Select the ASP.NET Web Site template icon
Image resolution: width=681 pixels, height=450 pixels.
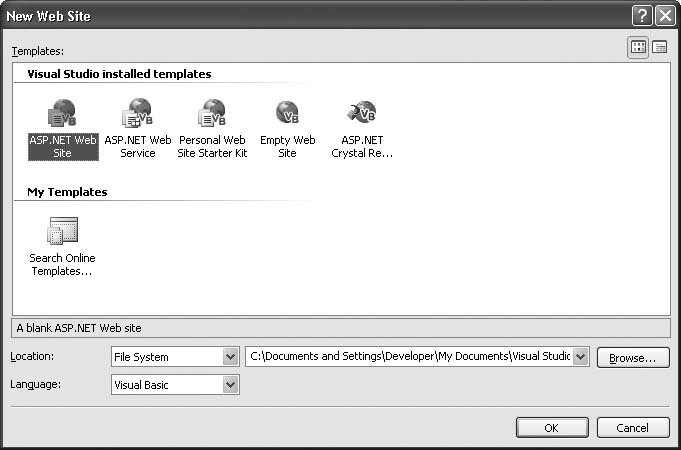(63, 113)
